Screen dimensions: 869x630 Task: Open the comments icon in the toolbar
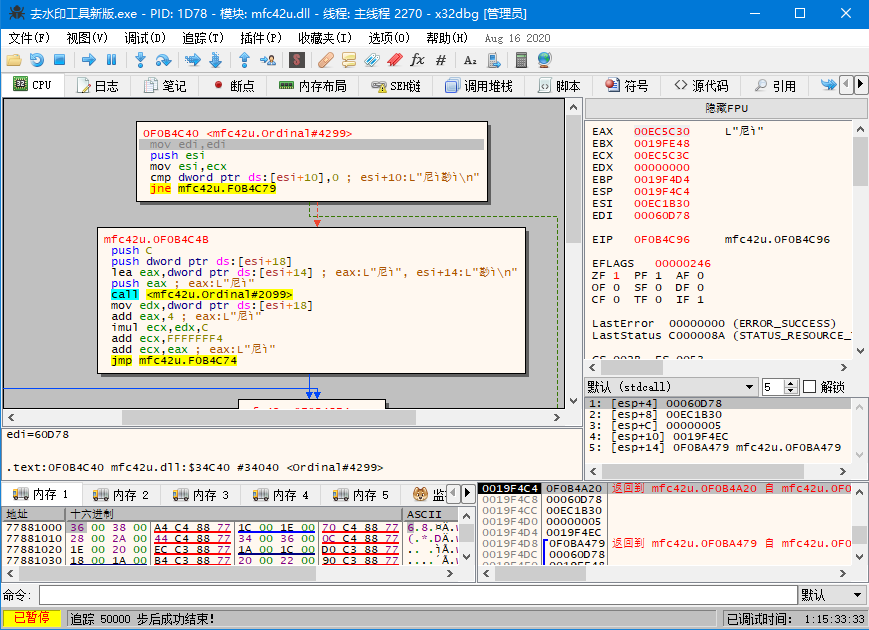point(349,60)
